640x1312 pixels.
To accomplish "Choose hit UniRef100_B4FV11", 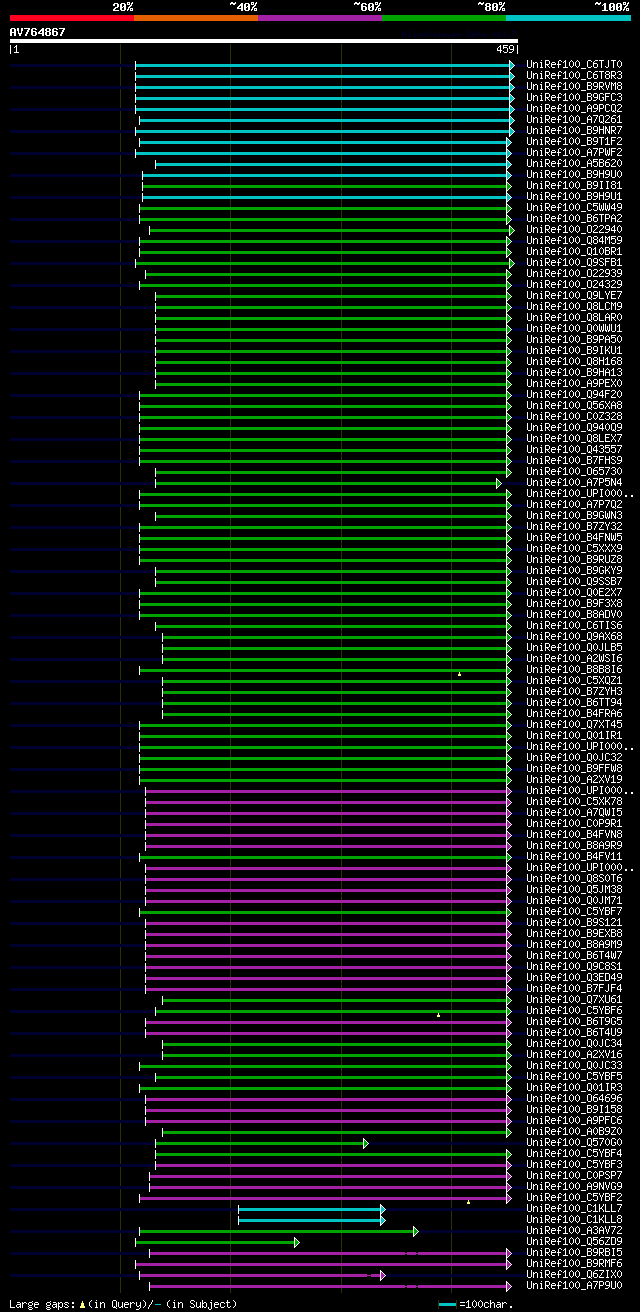I will [574, 857].
